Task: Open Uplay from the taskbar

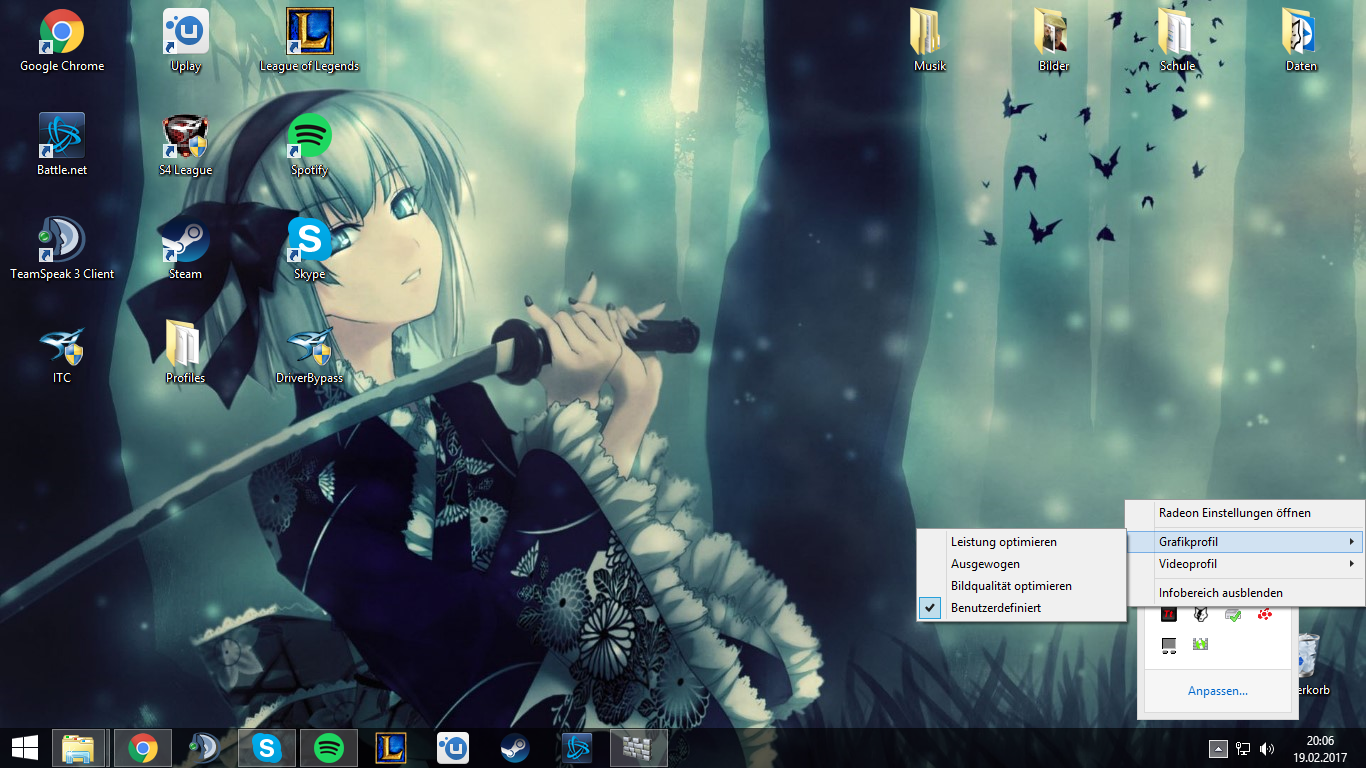Action: coord(453,748)
